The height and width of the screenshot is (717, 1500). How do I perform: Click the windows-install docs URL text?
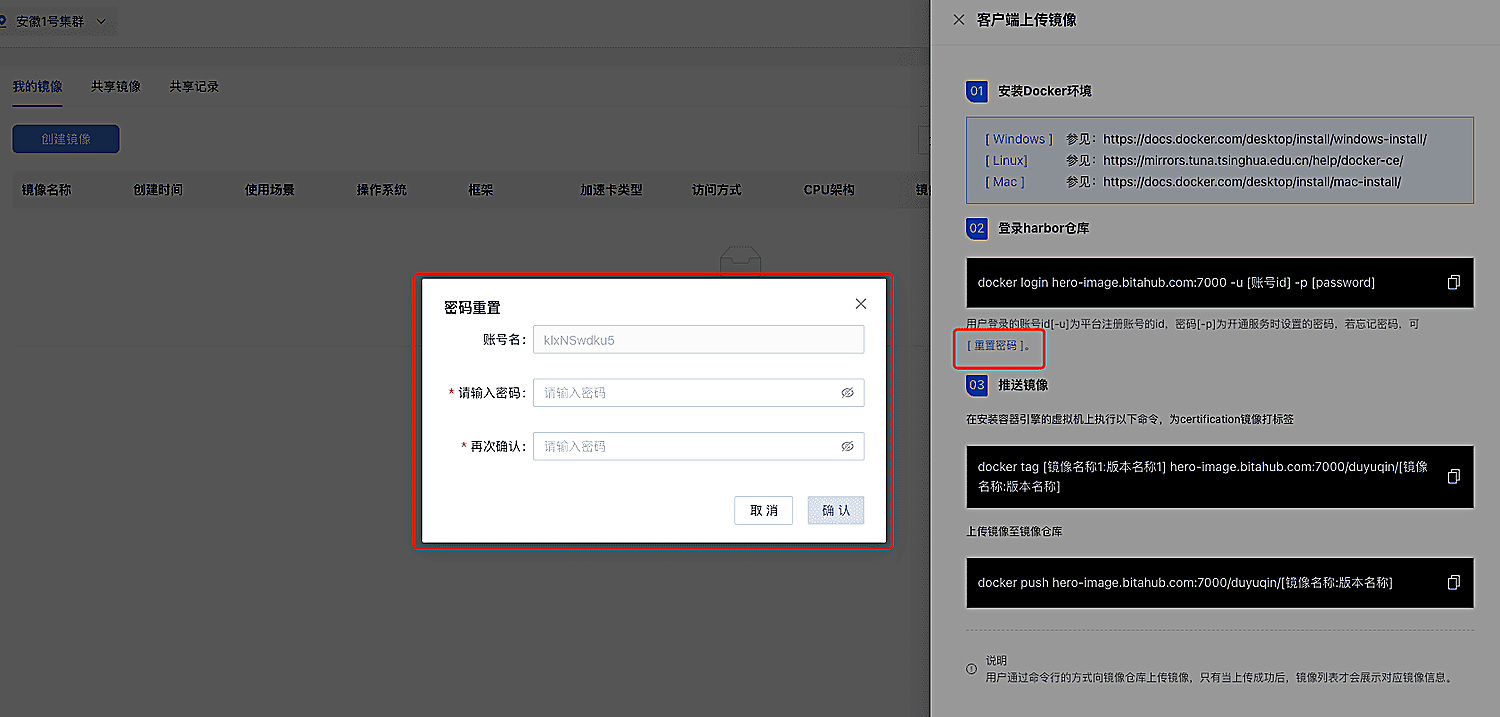pyautogui.click(x=1265, y=139)
